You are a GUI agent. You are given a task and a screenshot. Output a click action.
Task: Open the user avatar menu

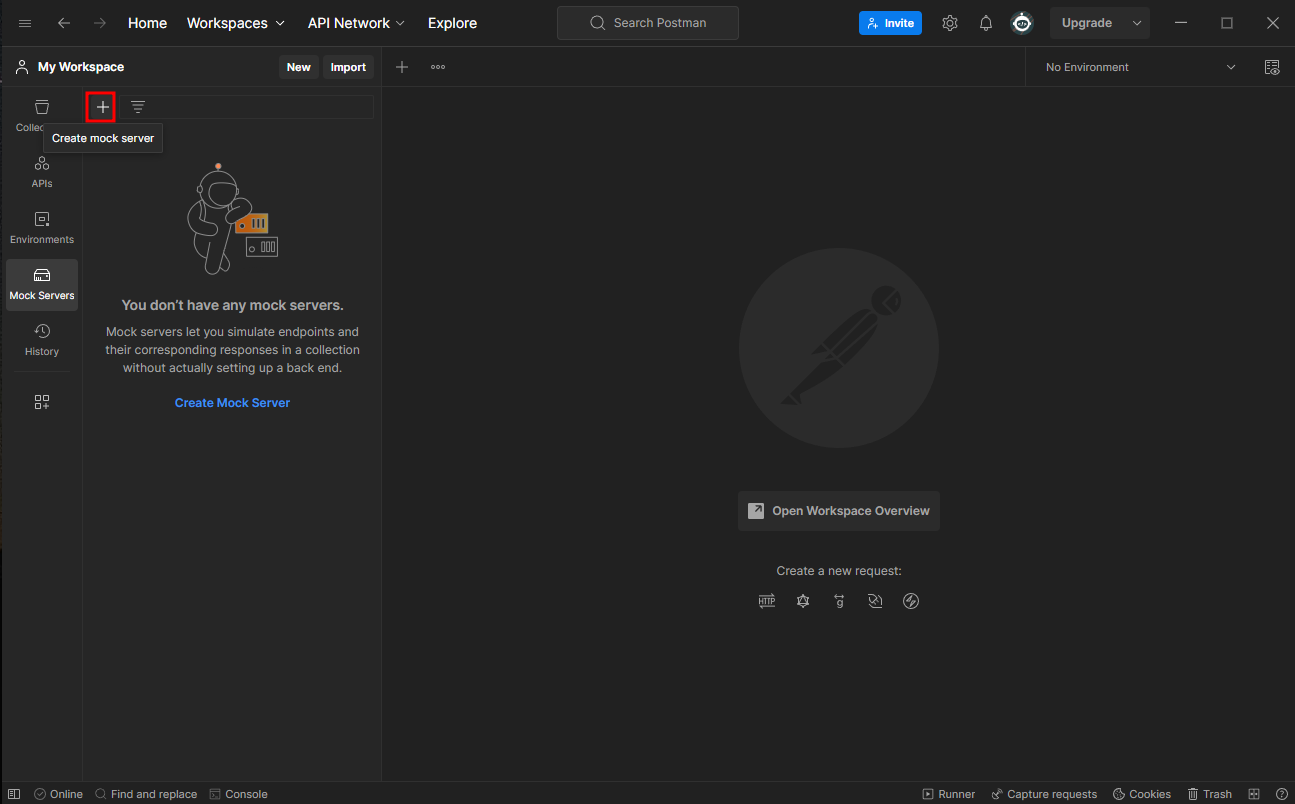tap(1022, 23)
